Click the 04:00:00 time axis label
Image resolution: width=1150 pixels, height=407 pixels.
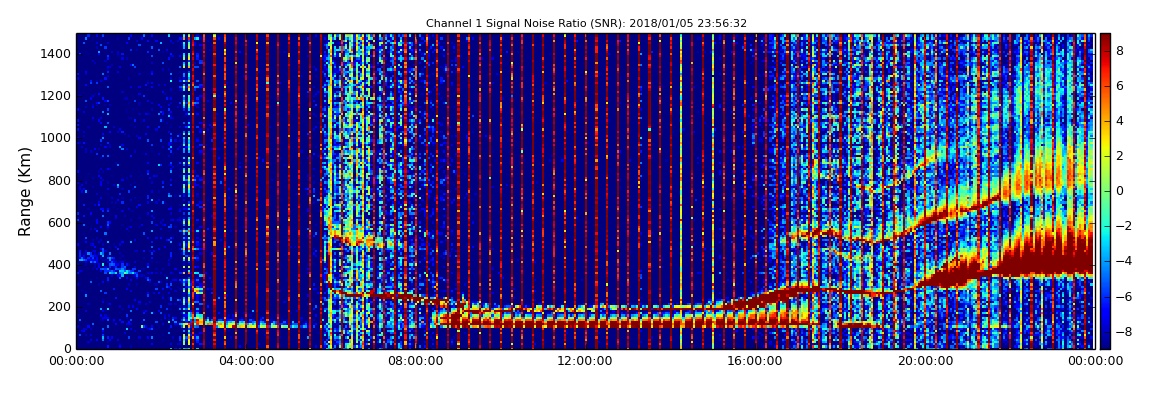pos(246,361)
